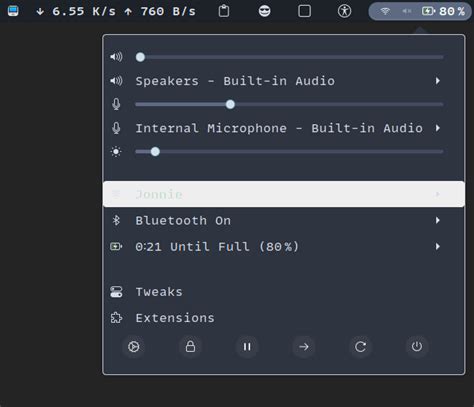Open settings via the round gear button
The width and height of the screenshot is (474, 407).
134,347
